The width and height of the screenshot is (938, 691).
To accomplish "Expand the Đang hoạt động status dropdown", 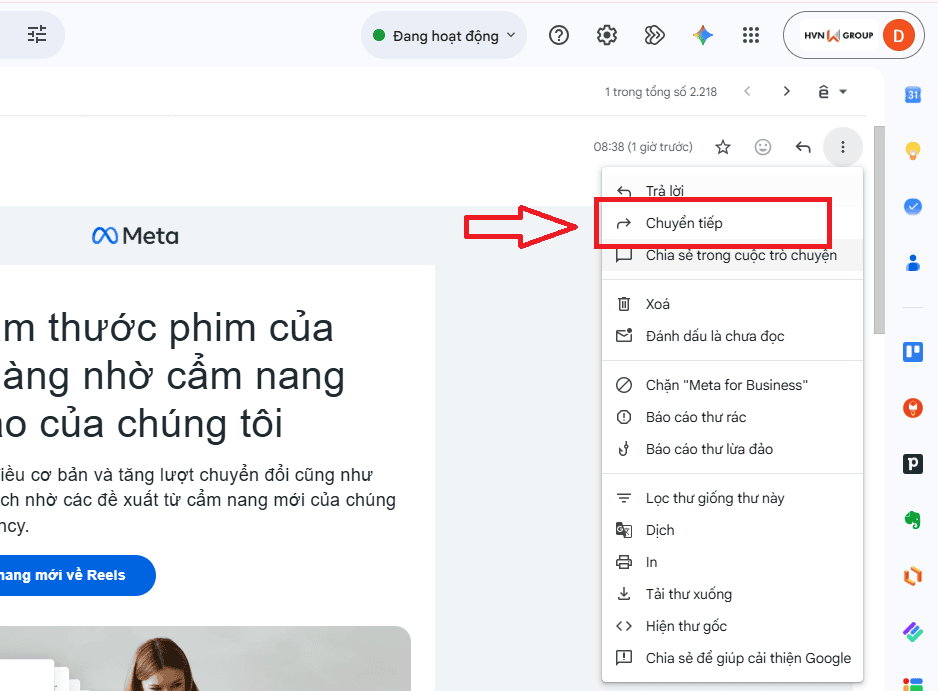I will [x=444, y=35].
